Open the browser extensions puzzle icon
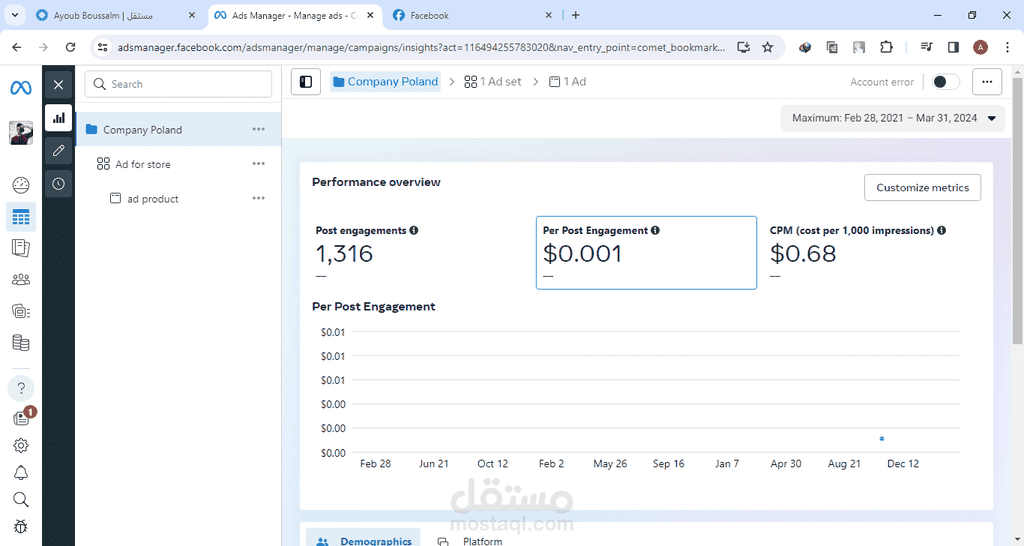The image size is (1024, 546). point(886,47)
